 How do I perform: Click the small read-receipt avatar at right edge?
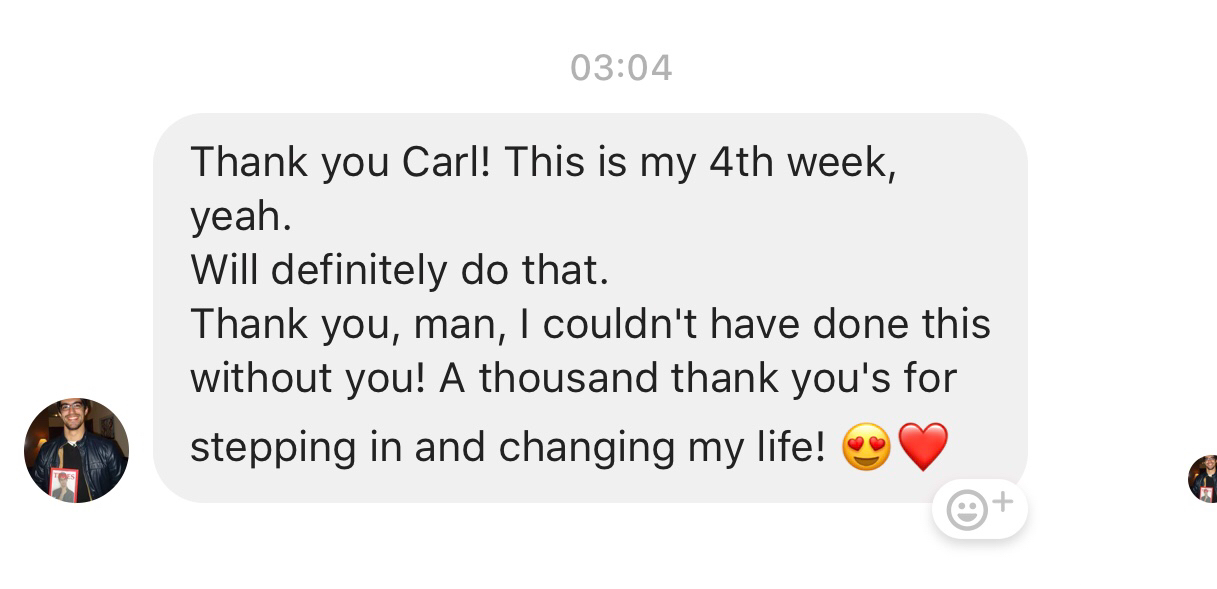click(x=1204, y=478)
